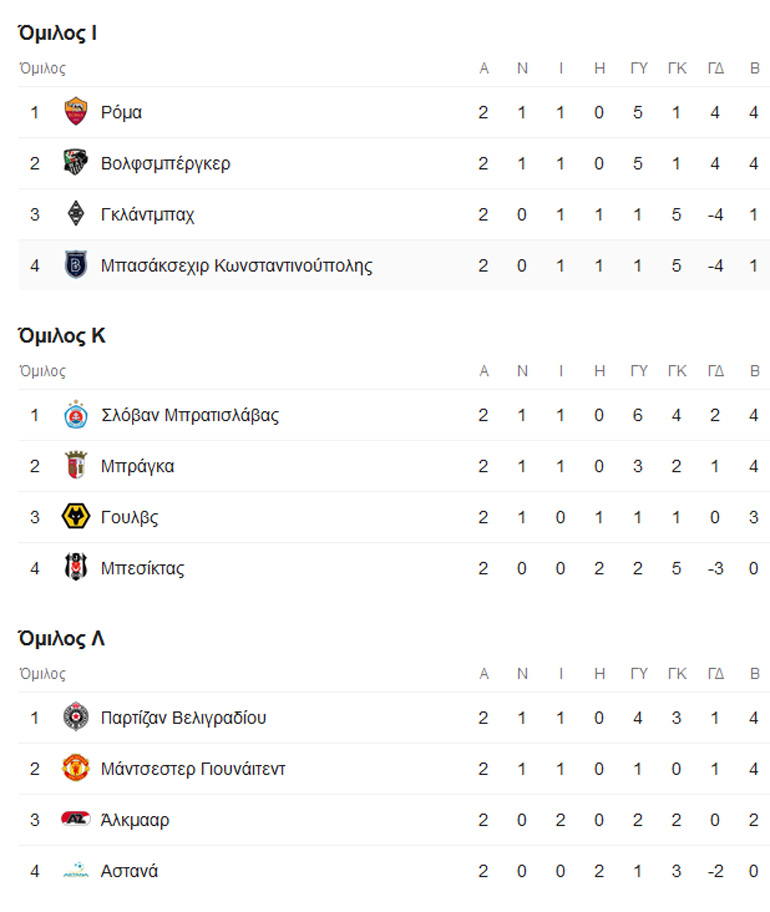Click the Gladbach diamond crest icon

pos(76,214)
